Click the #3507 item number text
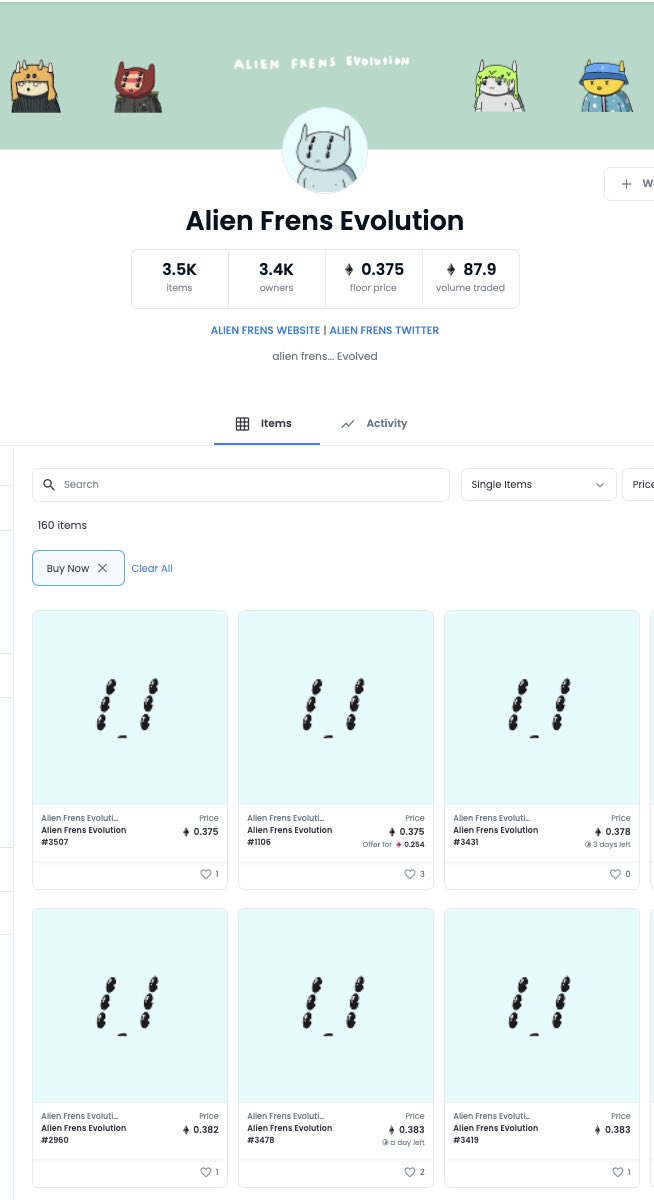The width and height of the screenshot is (654, 1200). (55, 842)
